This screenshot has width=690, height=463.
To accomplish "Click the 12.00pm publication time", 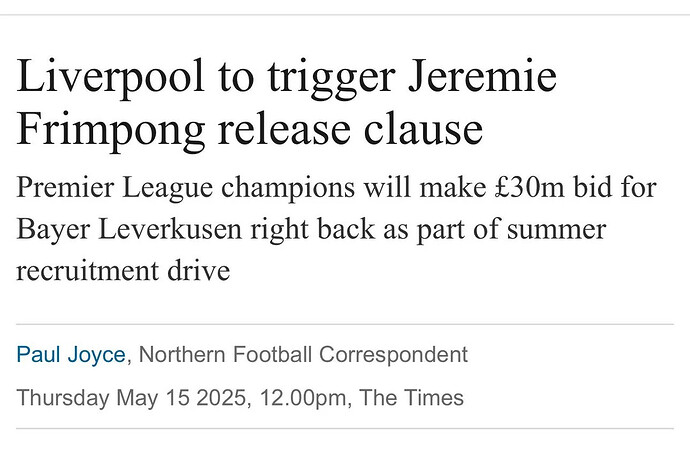I will click(x=303, y=398).
